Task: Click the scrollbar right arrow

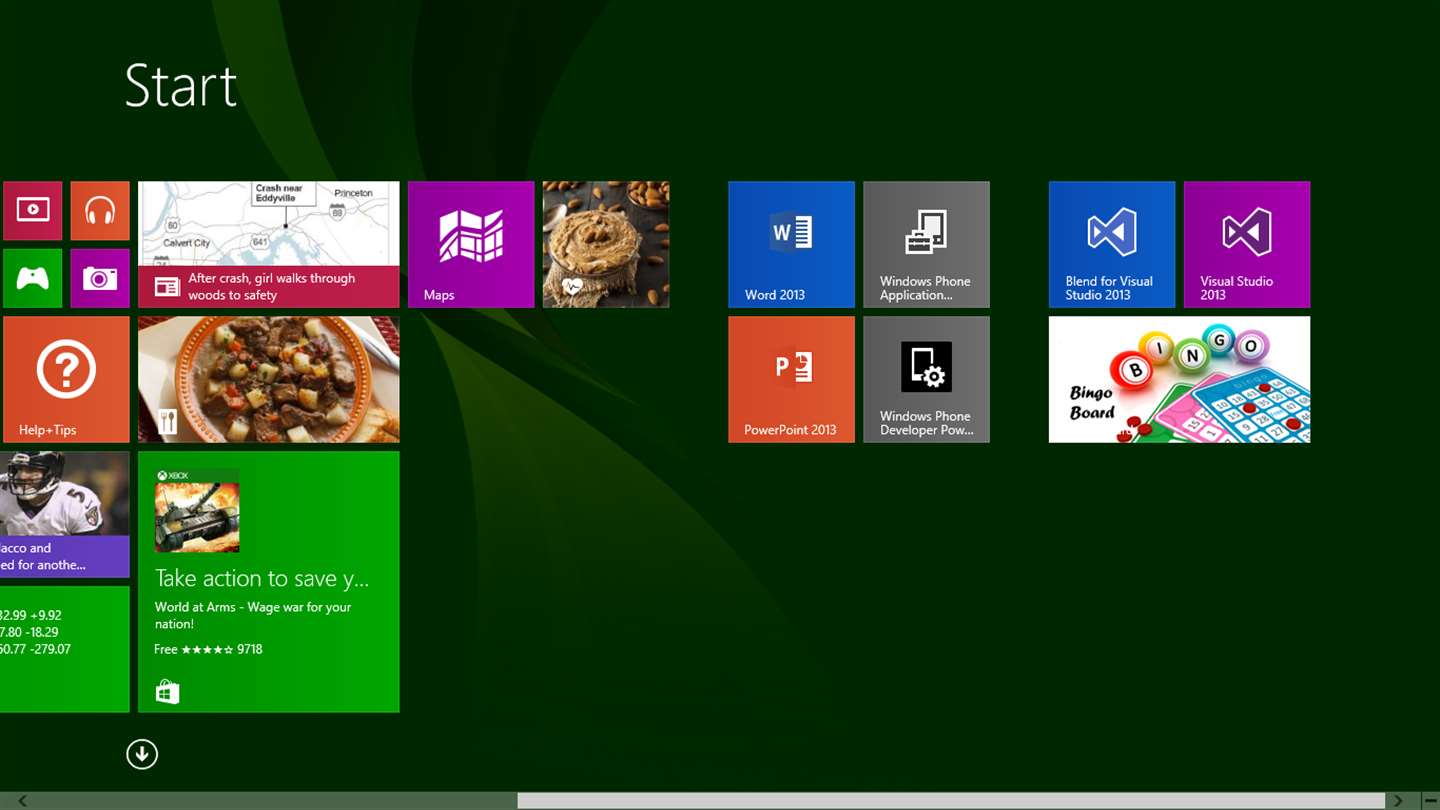Action: point(1398,801)
